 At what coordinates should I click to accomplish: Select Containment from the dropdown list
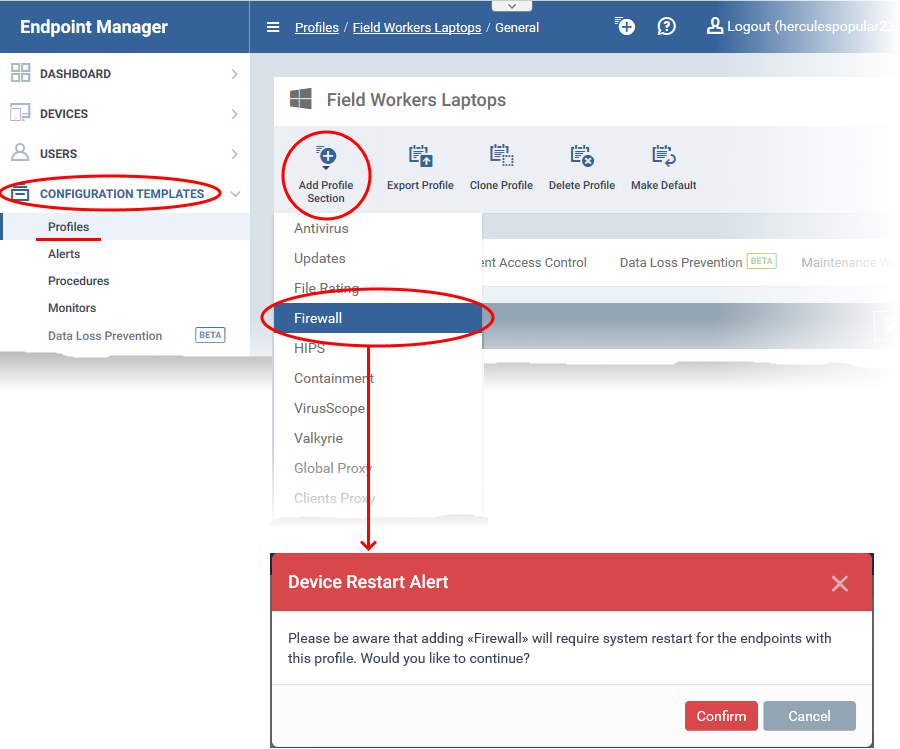[378, 378]
